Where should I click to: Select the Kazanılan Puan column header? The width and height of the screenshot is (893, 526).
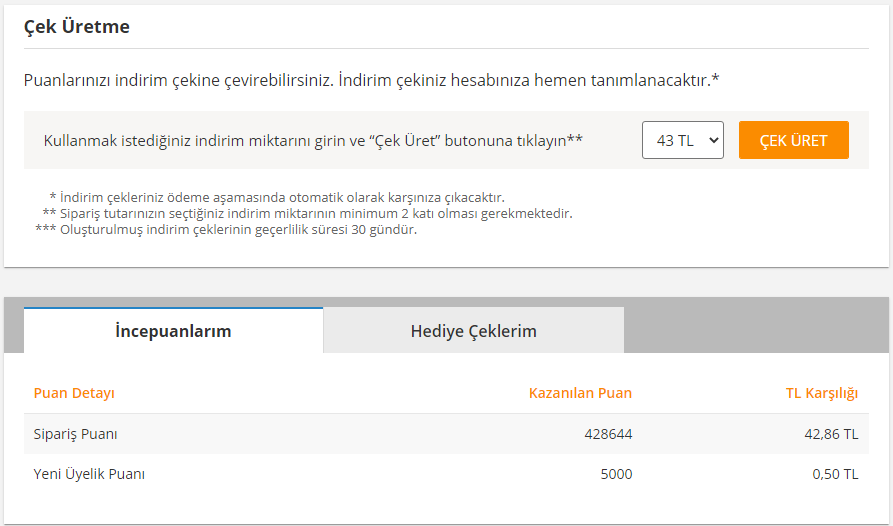580,393
